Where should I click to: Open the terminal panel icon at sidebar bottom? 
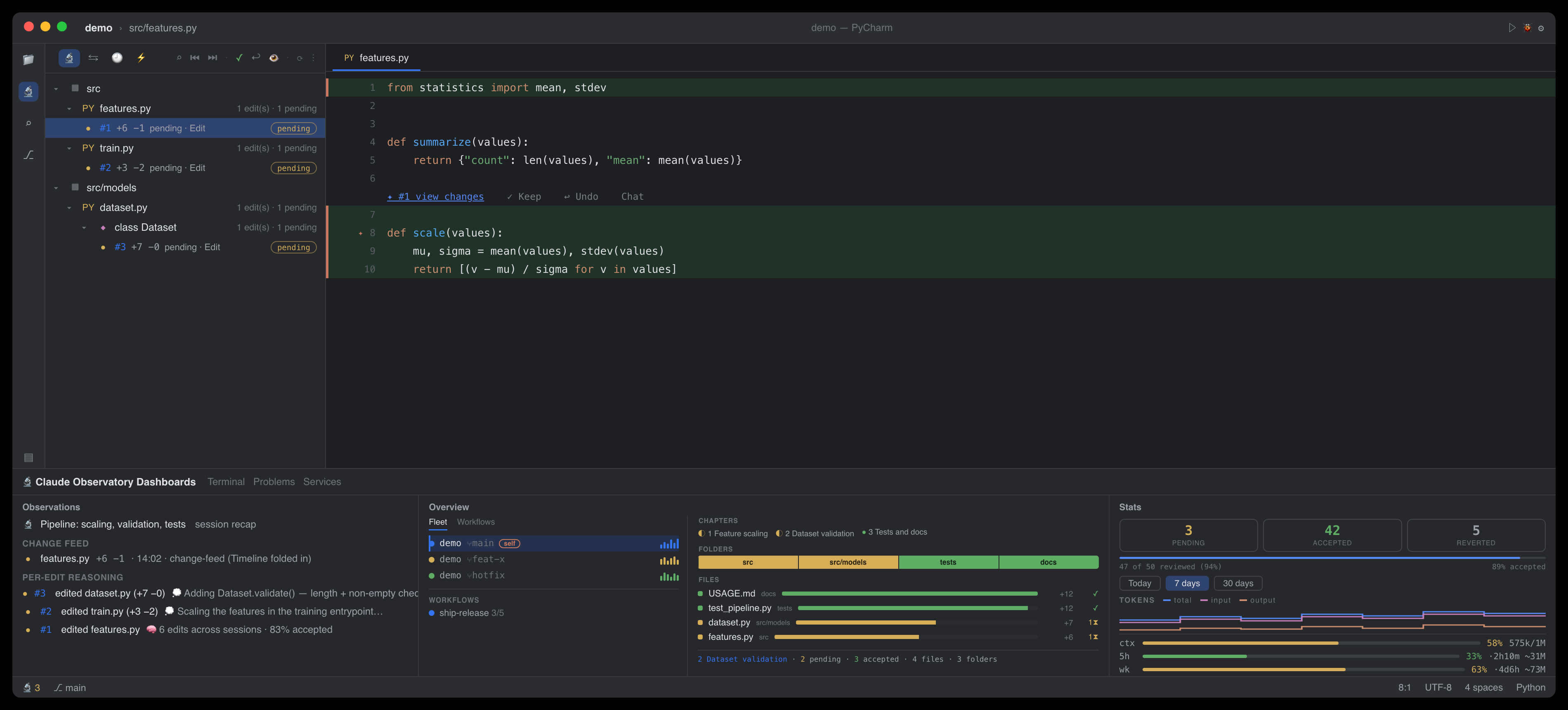point(28,457)
